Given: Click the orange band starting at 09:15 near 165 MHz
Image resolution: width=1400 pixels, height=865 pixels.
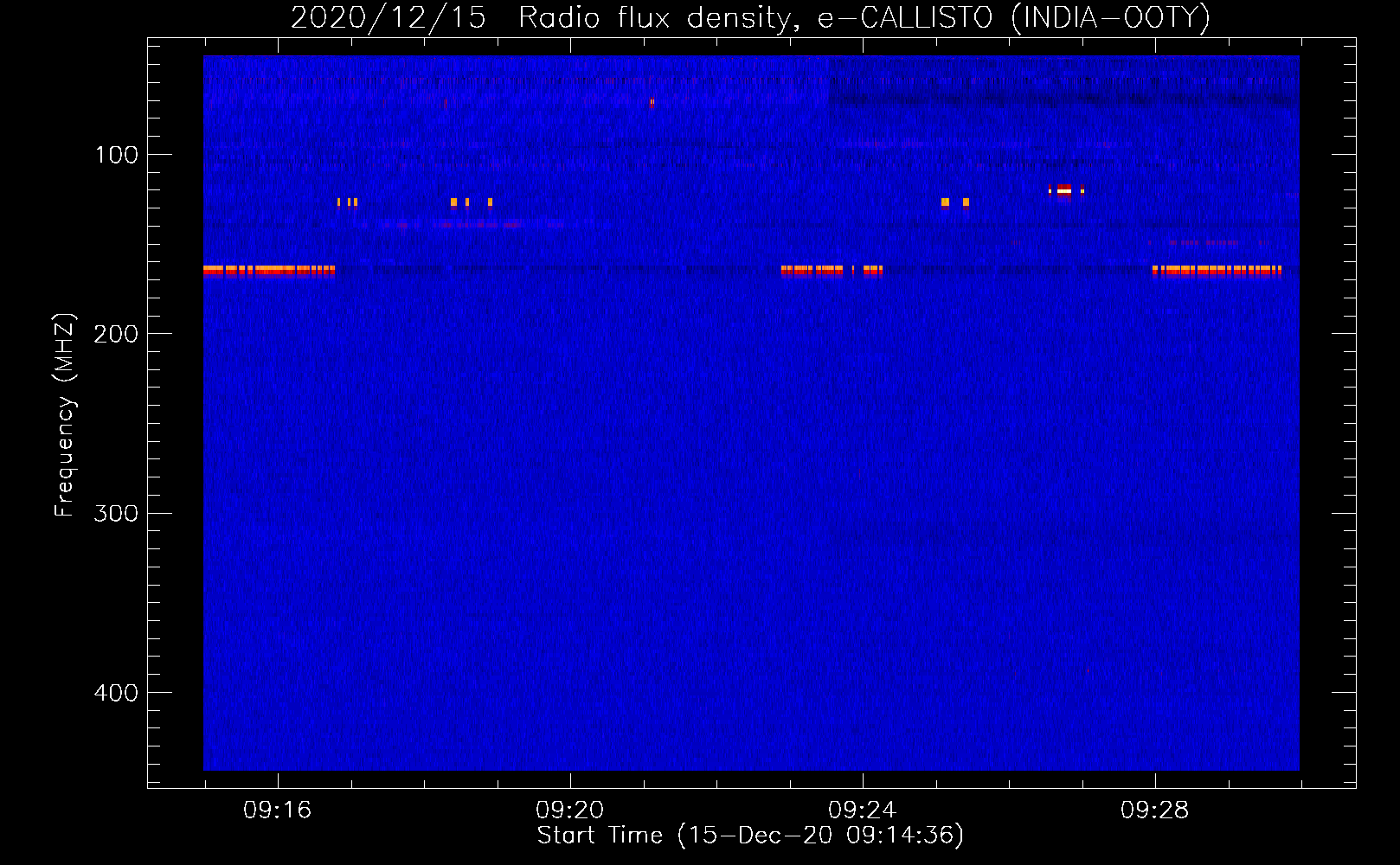Looking at the screenshot, I should [x=269, y=271].
